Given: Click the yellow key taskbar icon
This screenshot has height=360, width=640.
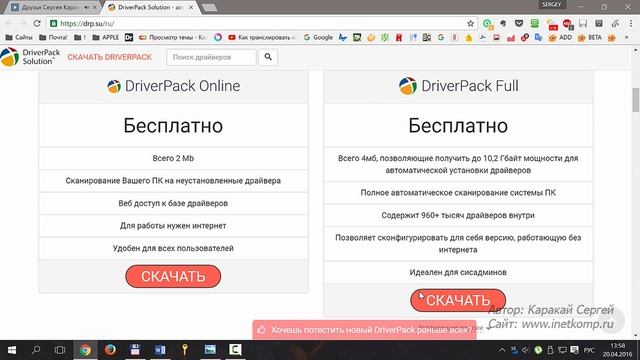Looking at the screenshot, I should click(x=185, y=350).
